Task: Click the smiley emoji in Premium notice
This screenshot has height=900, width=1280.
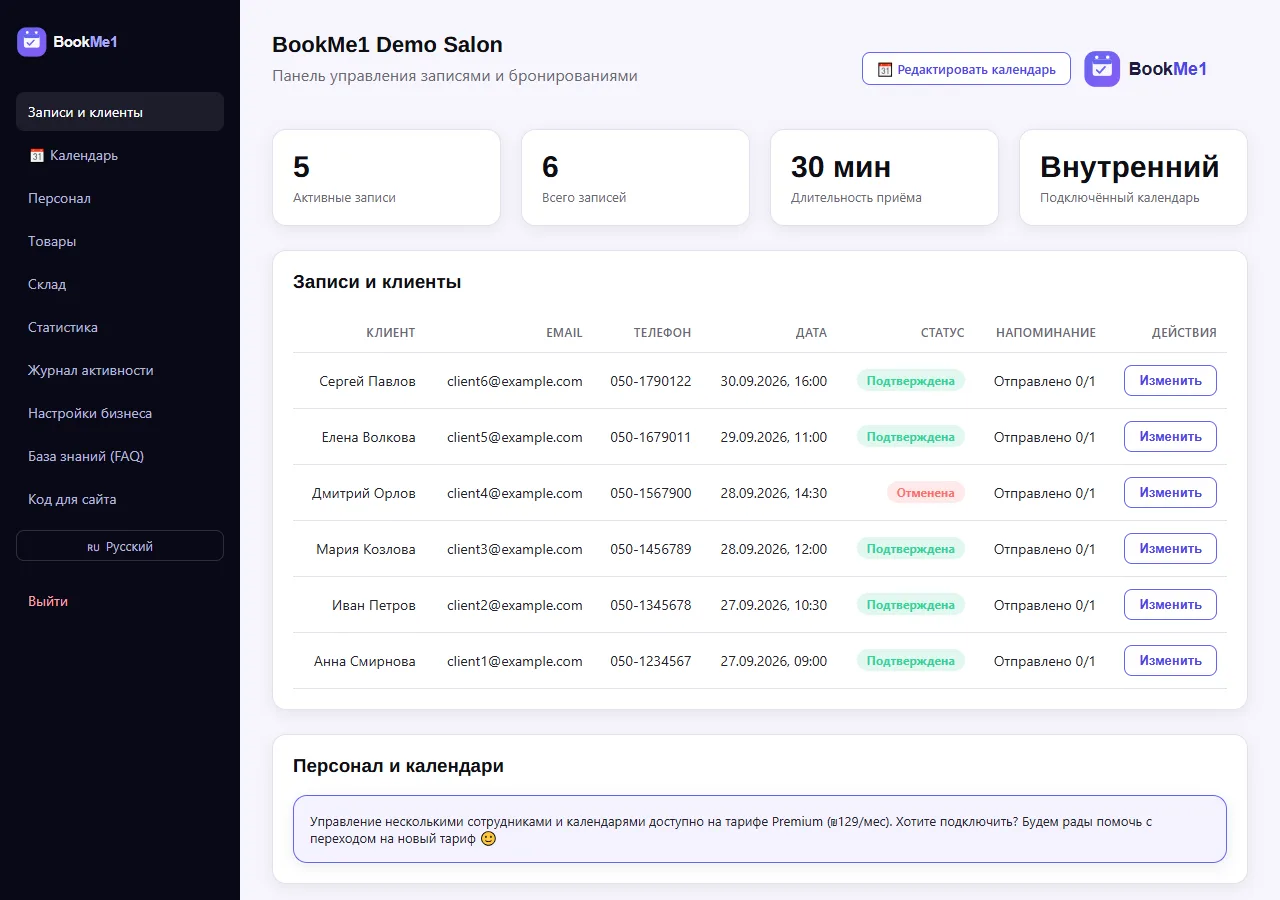Action: [x=489, y=839]
